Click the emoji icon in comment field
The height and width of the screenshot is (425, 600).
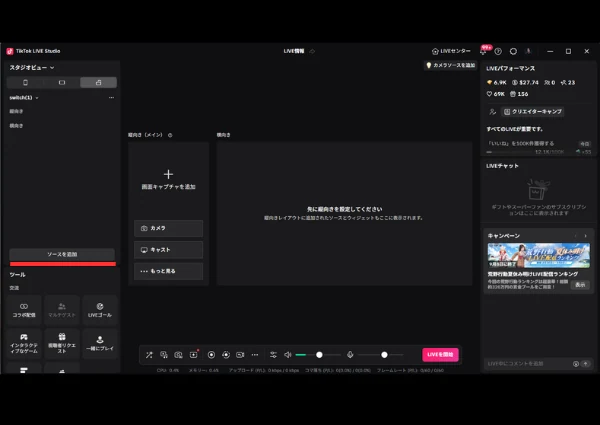[576, 364]
